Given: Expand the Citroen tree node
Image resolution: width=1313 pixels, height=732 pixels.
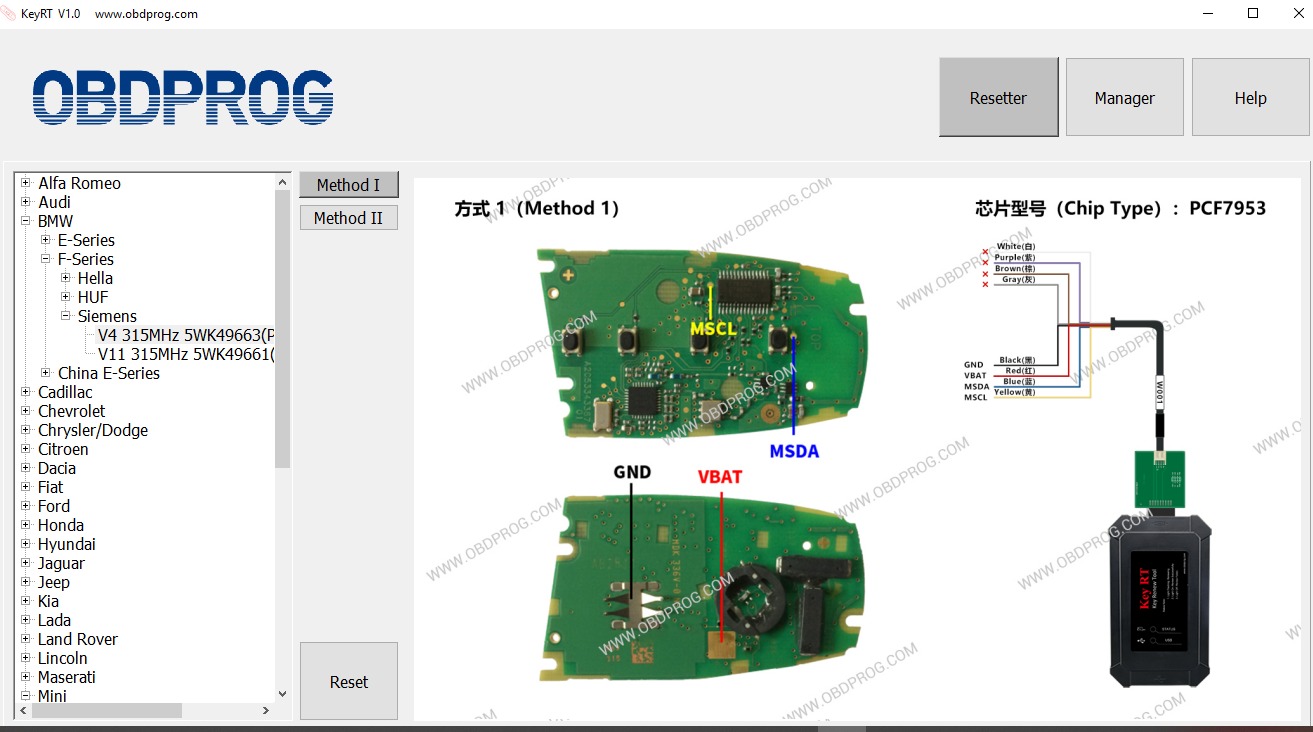Looking at the screenshot, I should (x=26, y=449).
